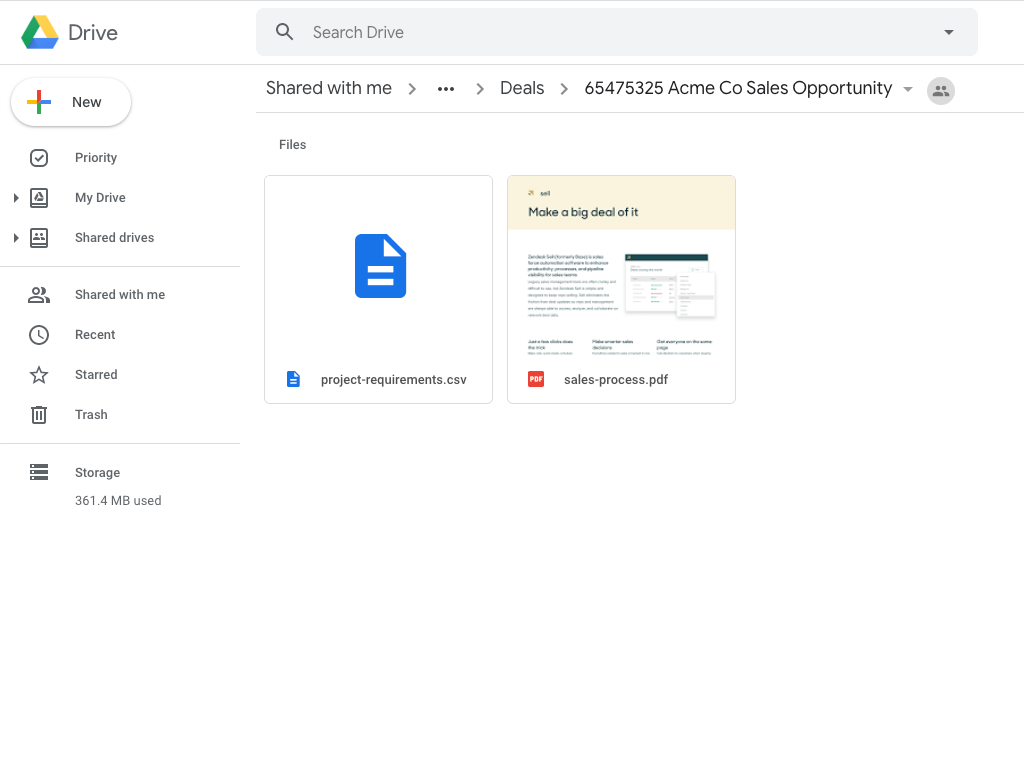This screenshot has height=768, width=1024.
Task: Open Shared with me via its people icon
Action: (x=38, y=294)
